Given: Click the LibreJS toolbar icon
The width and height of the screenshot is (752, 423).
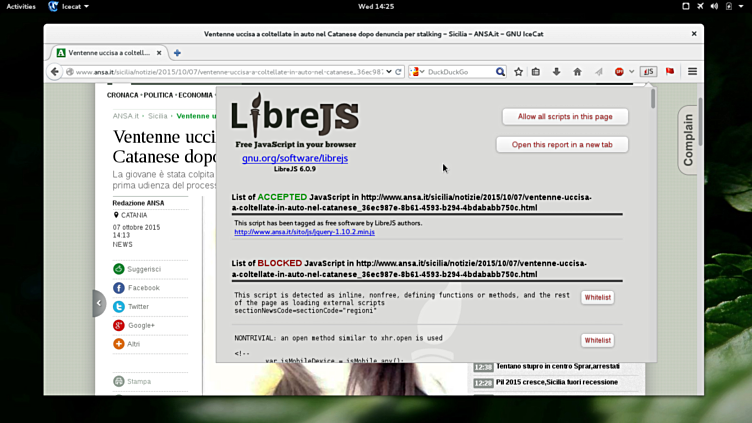Looking at the screenshot, I should click(x=648, y=72).
